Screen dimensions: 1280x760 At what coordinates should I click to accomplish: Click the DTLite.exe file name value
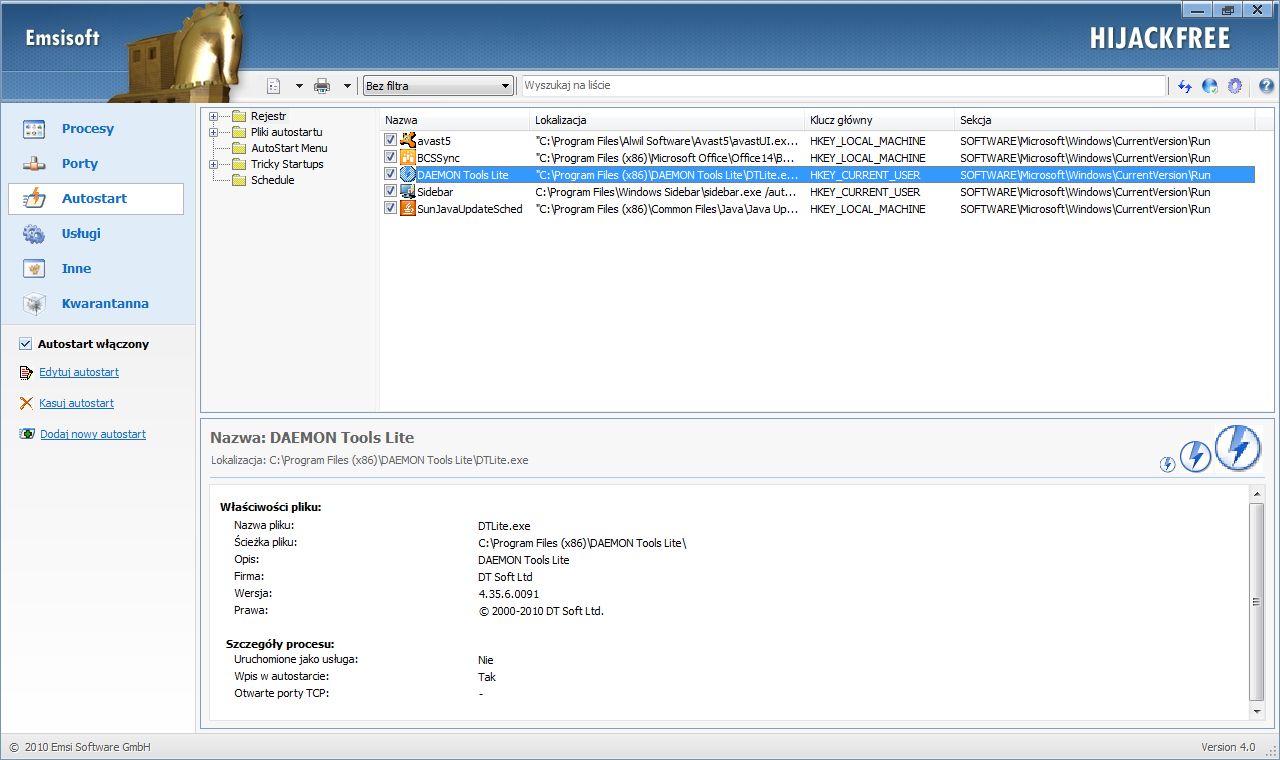pos(504,525)
